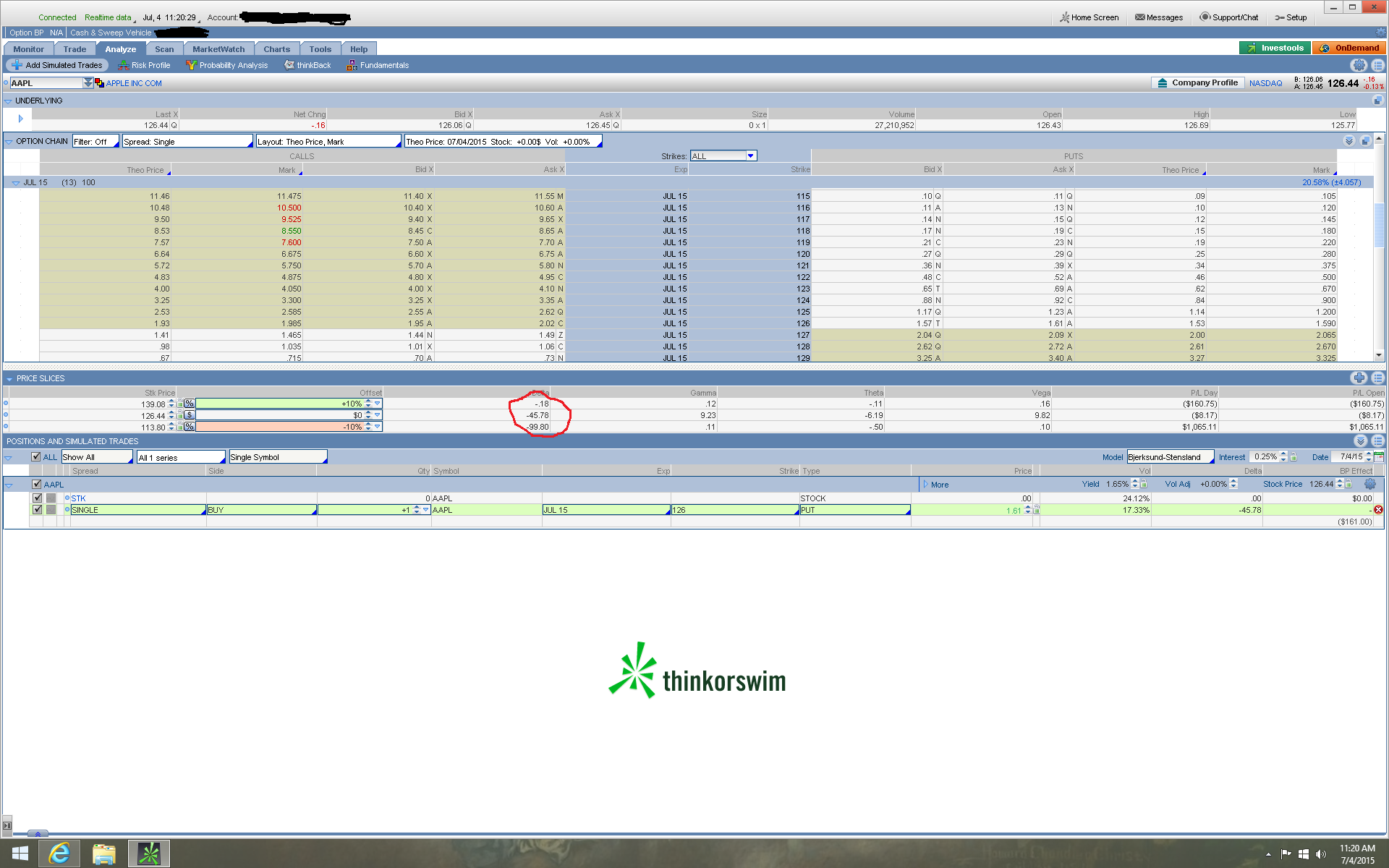The width and height of the screenshot is (1389, 868).
Task: Switch to the Trade tab
Action: pyautogui.click(x=75, y=49)
